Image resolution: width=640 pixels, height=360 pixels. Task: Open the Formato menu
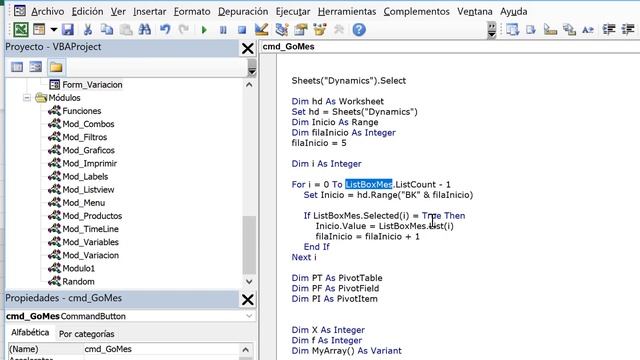coord(192,11)
